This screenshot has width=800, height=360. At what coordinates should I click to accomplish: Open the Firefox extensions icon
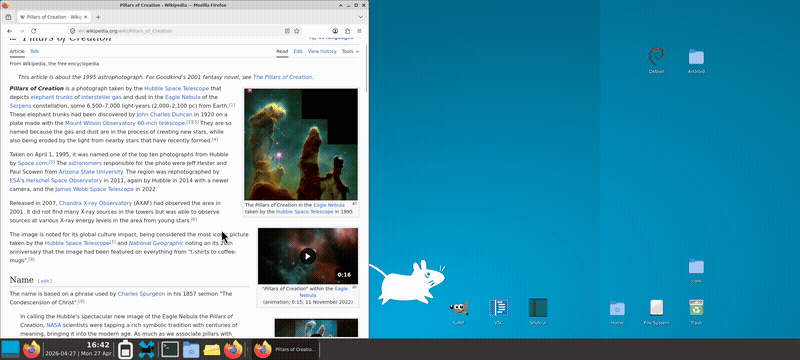(347, 31)
